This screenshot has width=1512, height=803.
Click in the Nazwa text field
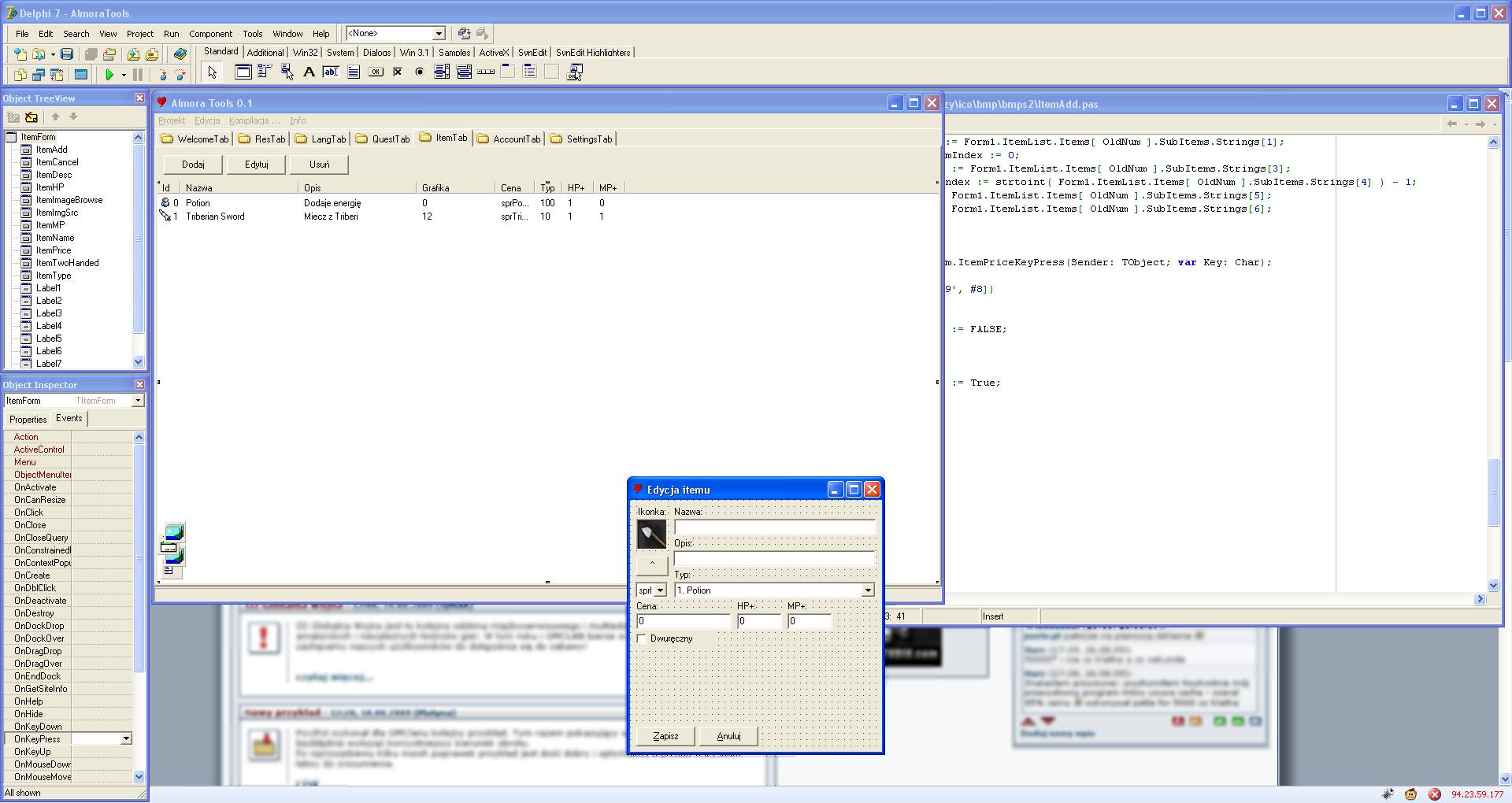(775, 527)
